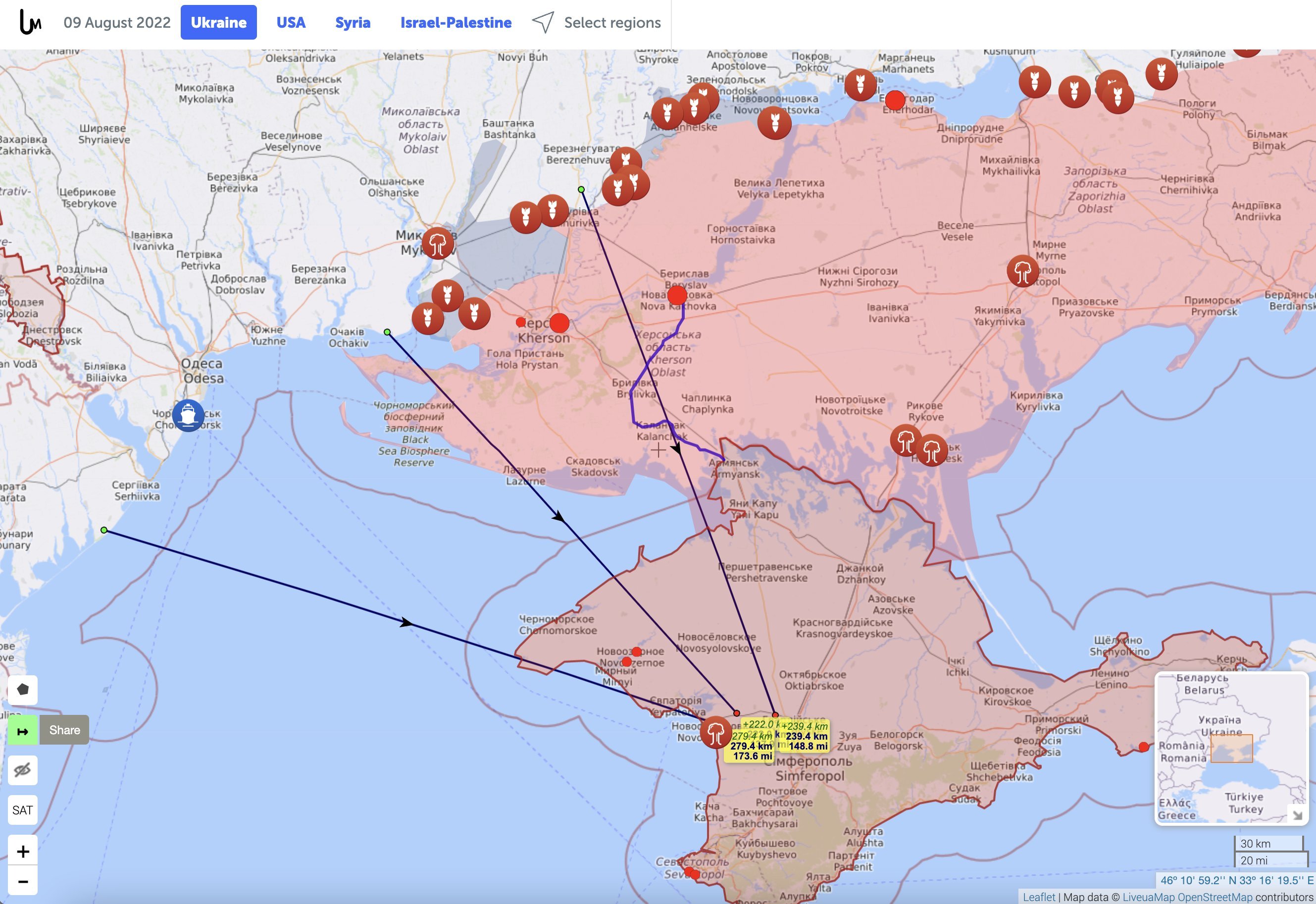
Task: Open the Syria region tab
Action: (353, 23)
